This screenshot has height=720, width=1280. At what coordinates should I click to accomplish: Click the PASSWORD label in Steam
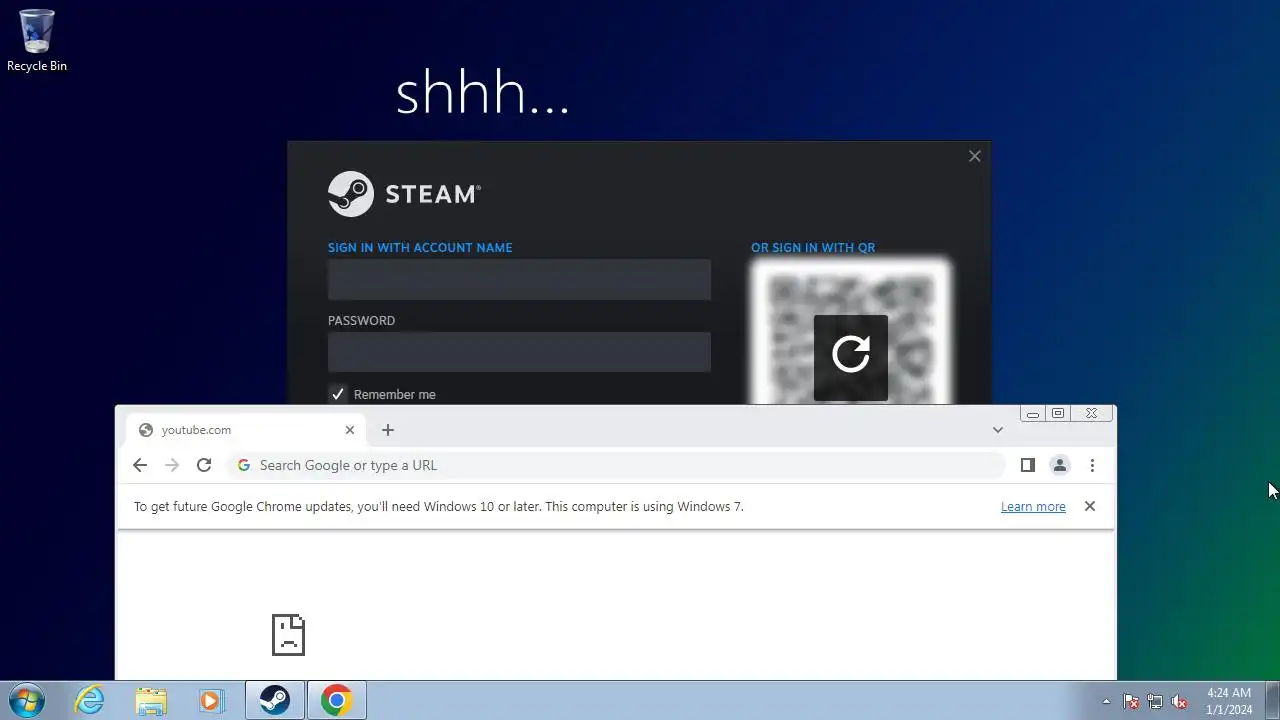[361, 320]
